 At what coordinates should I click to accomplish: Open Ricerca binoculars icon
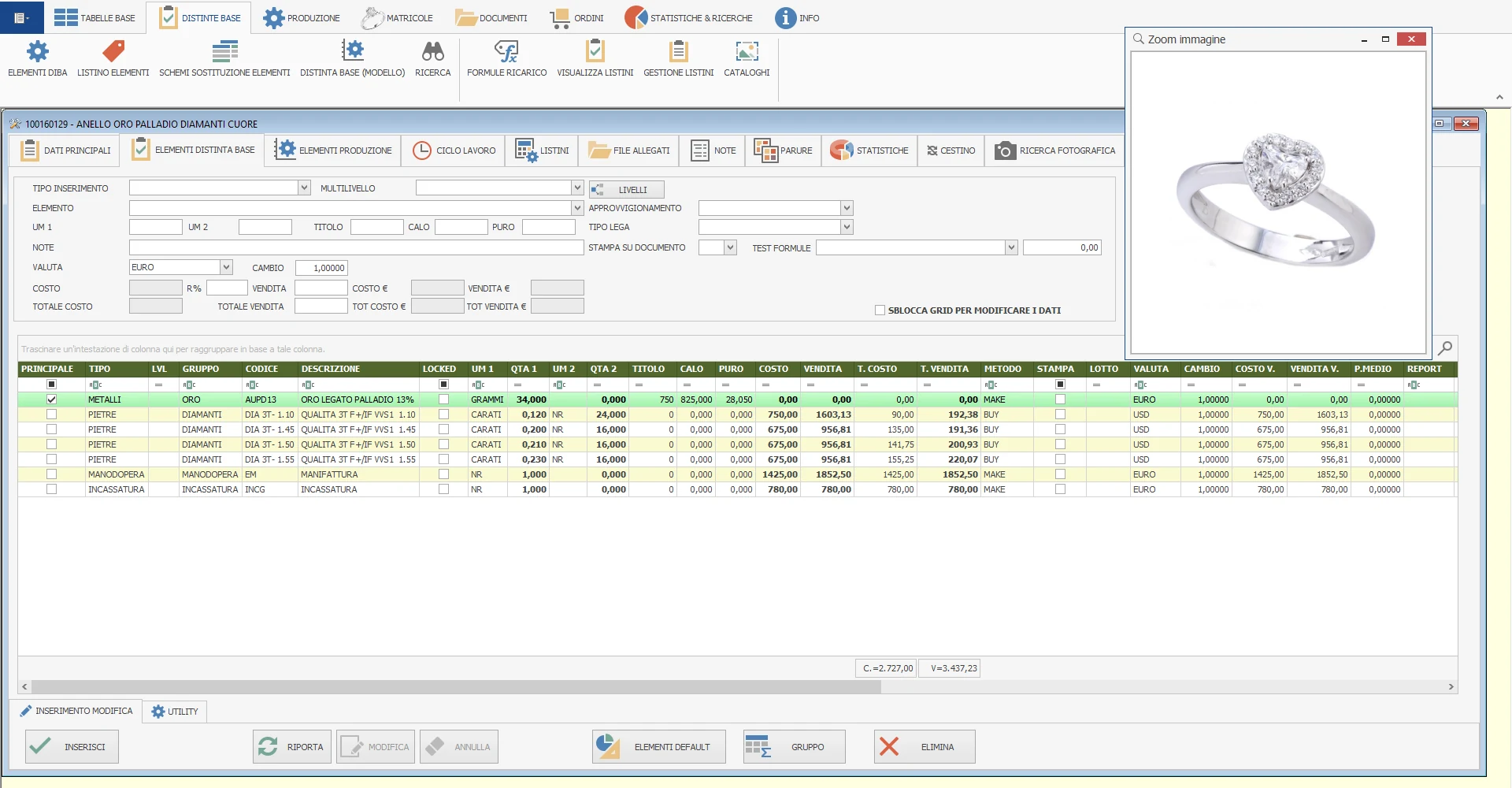[432, 52]
